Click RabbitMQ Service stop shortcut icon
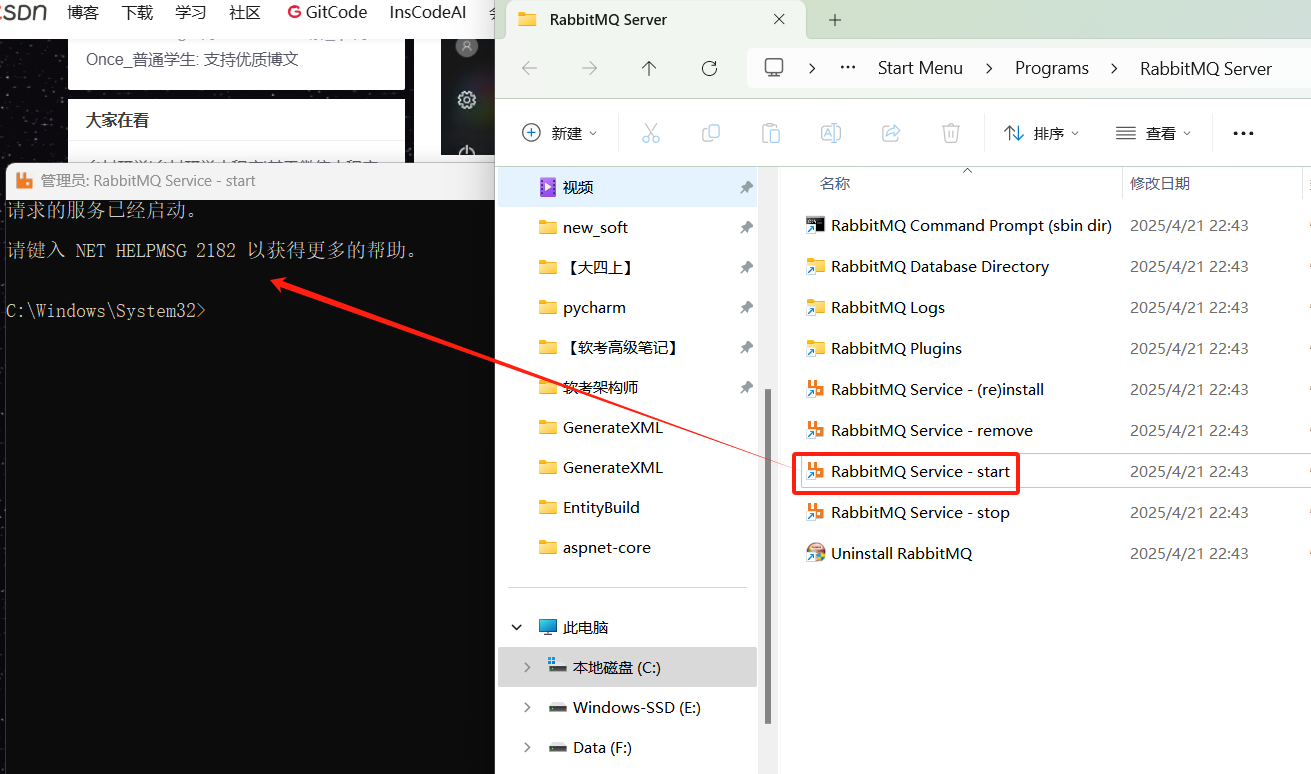Viewport: 1311px width, 774px height. (x=816, y=512)
